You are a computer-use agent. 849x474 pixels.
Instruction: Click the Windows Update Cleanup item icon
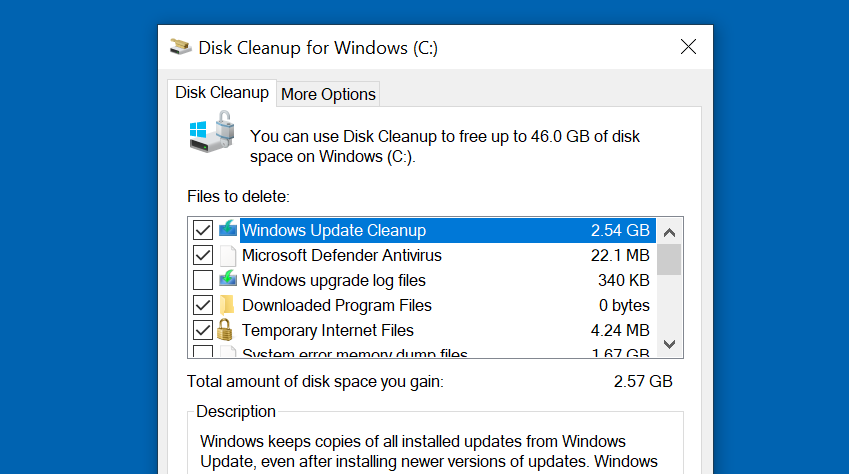[x=228, y=230]
